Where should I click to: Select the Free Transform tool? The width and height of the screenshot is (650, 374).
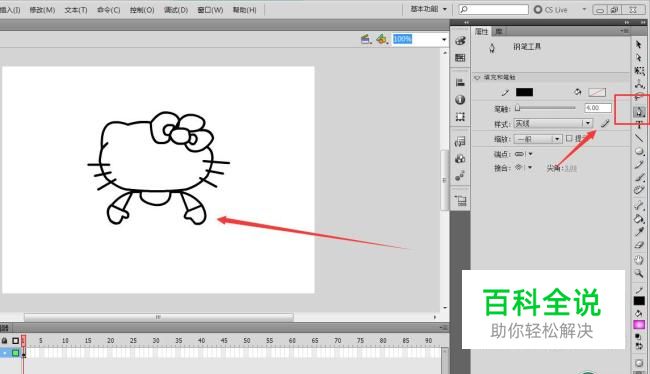639,71
